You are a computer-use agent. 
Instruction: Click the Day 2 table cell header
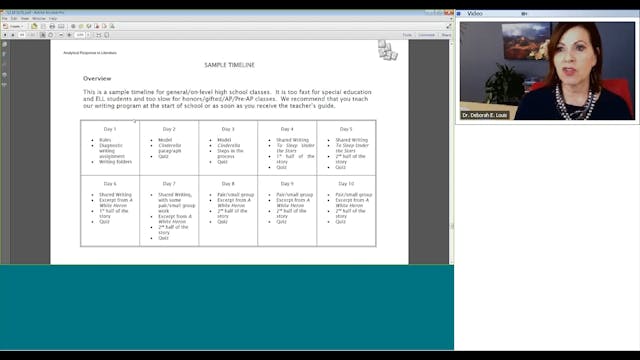click(169, 129)
